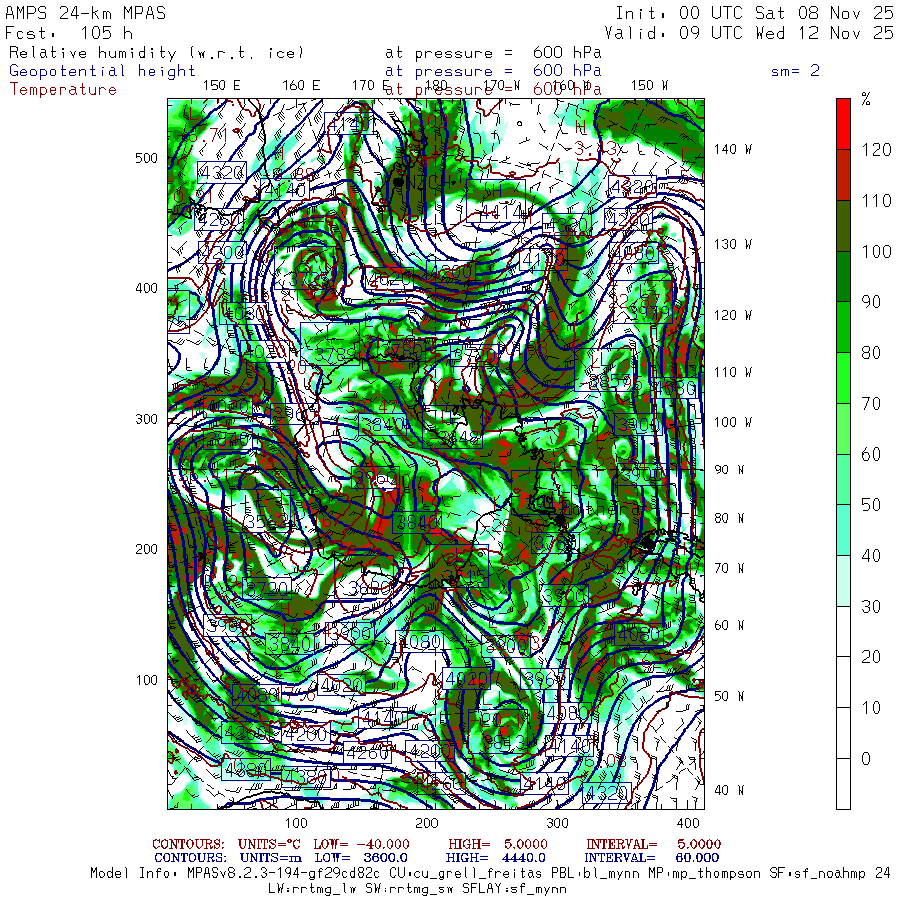Click the "70 W" longitude label
Screen dimensions: 900x900
729,568
